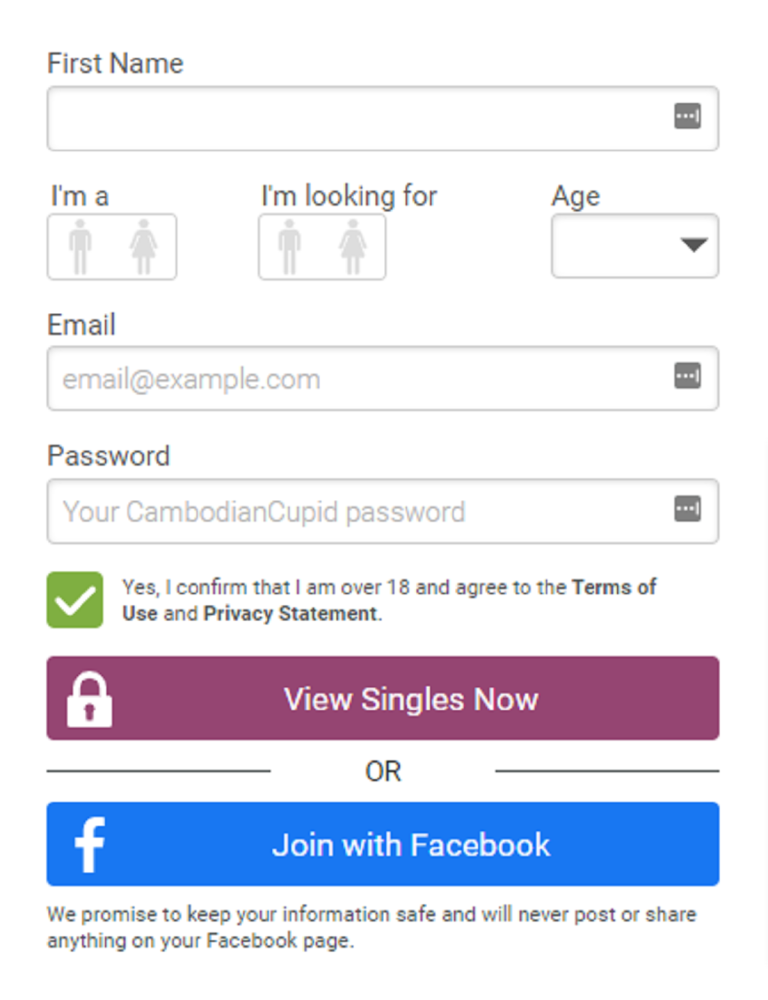The height and width of the screenshot is (1000, 768).
Task: Click the keyboard icon in Password field
Action: point(687,508)
